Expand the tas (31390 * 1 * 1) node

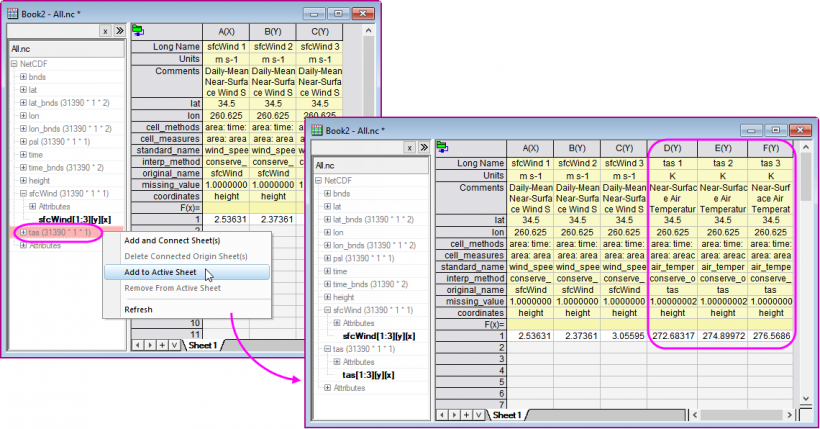pyautogui.click(x=23, y=232)
